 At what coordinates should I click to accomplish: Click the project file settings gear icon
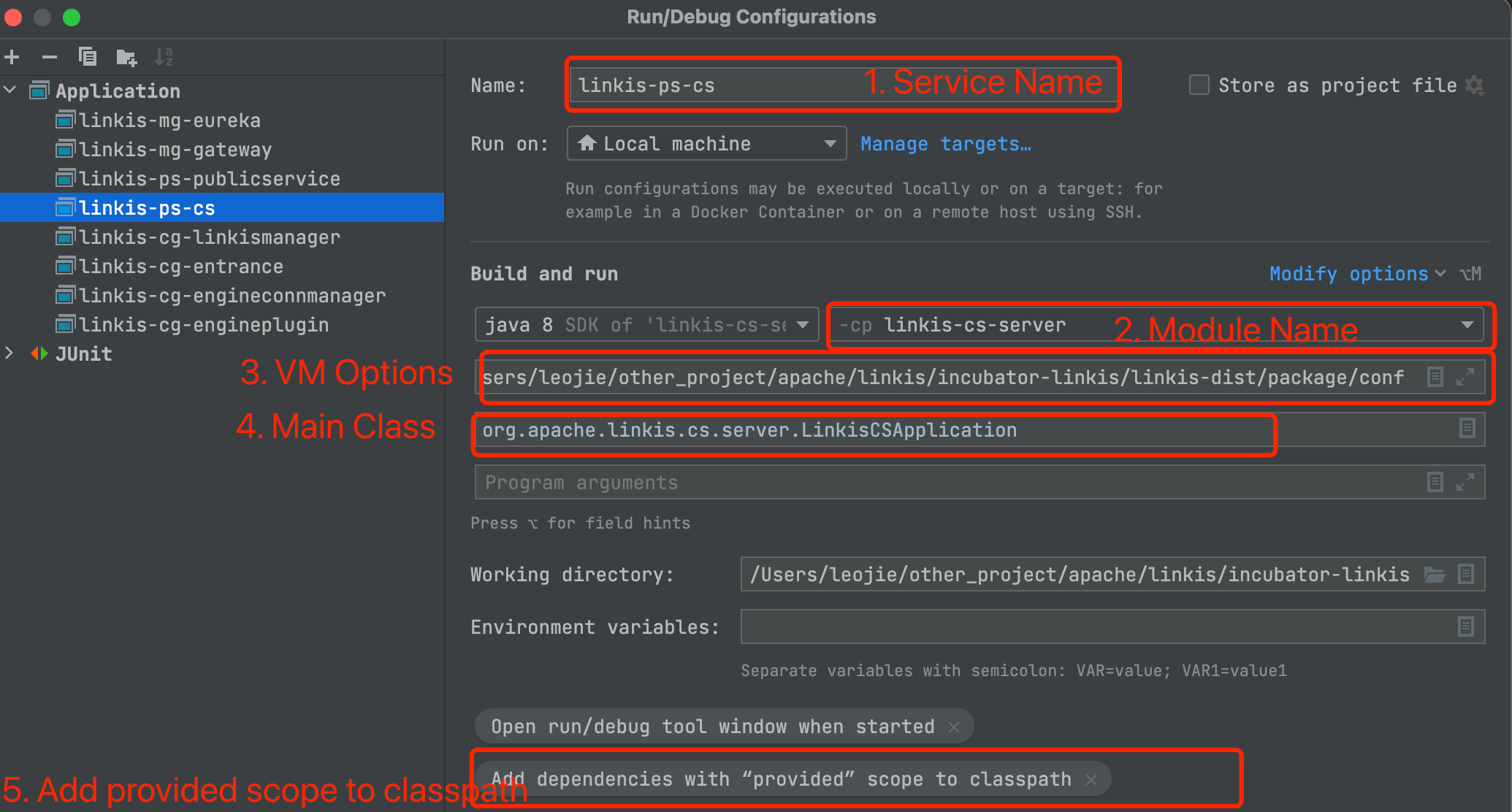1475,85
